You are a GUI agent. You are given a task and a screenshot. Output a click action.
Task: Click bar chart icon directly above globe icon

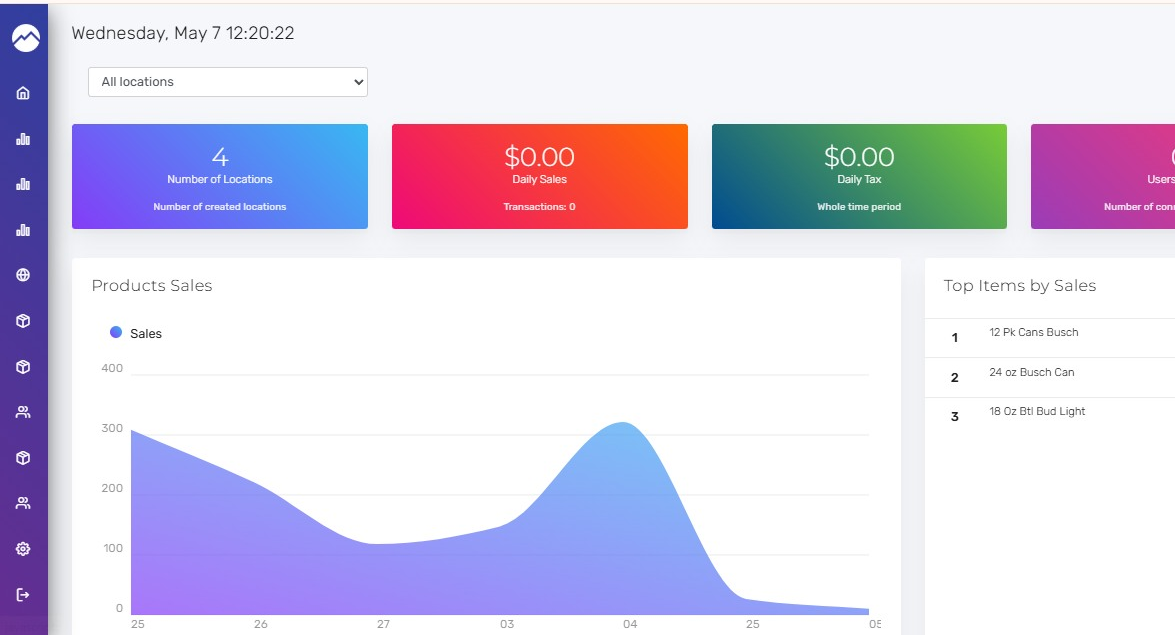(23, 230)
